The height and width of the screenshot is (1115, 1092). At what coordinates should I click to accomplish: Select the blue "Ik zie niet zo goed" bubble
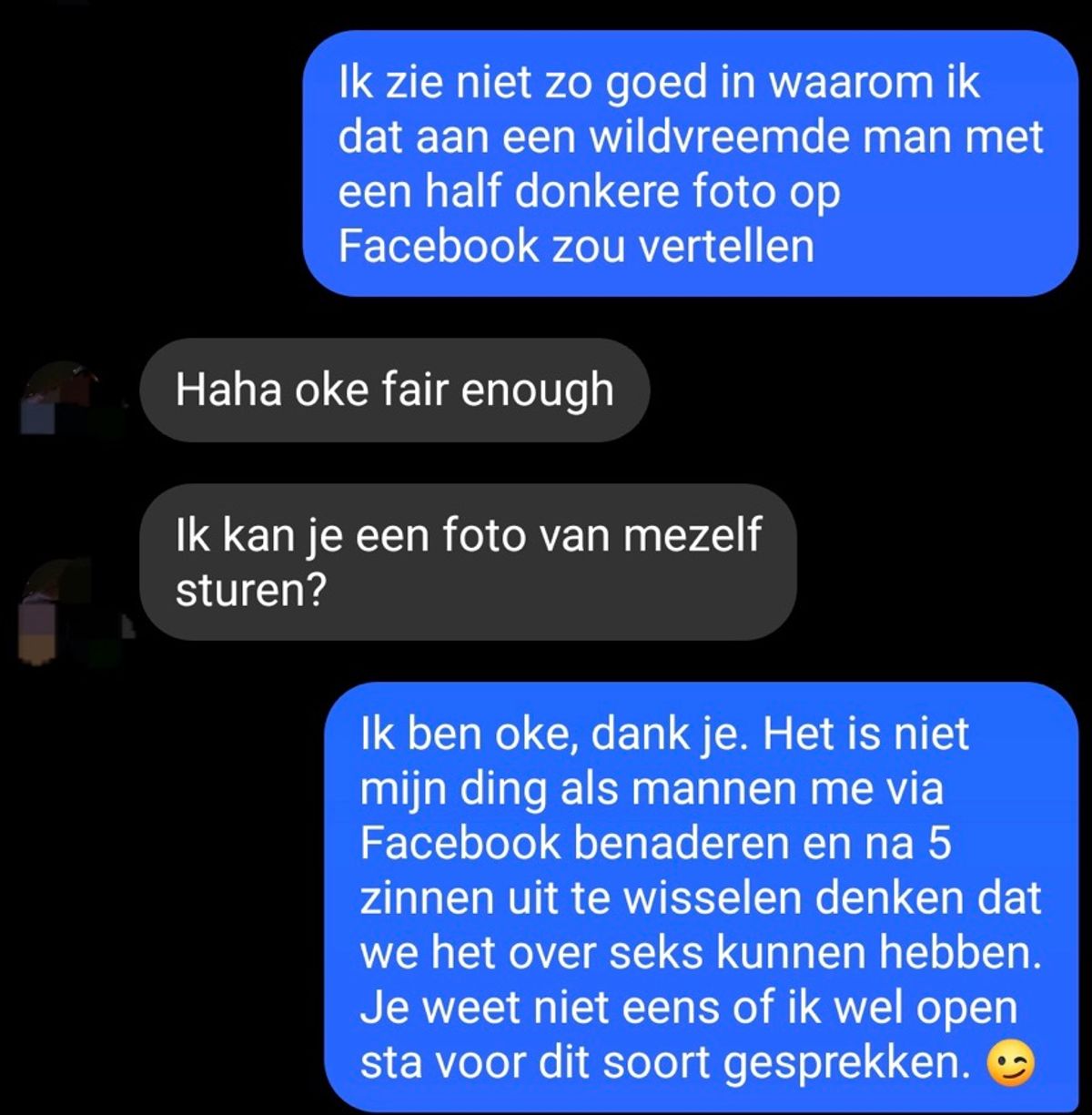tap(691, 164)
